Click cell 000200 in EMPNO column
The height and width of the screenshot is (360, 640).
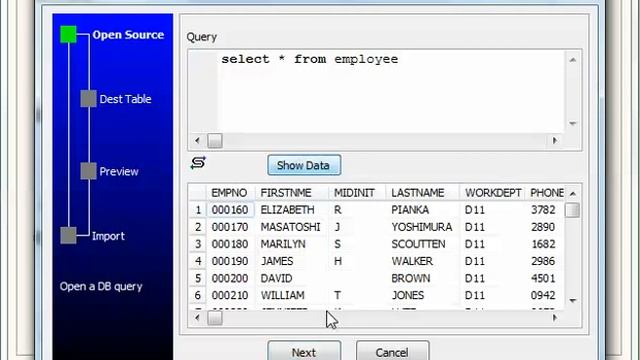[x=231, y=278]
